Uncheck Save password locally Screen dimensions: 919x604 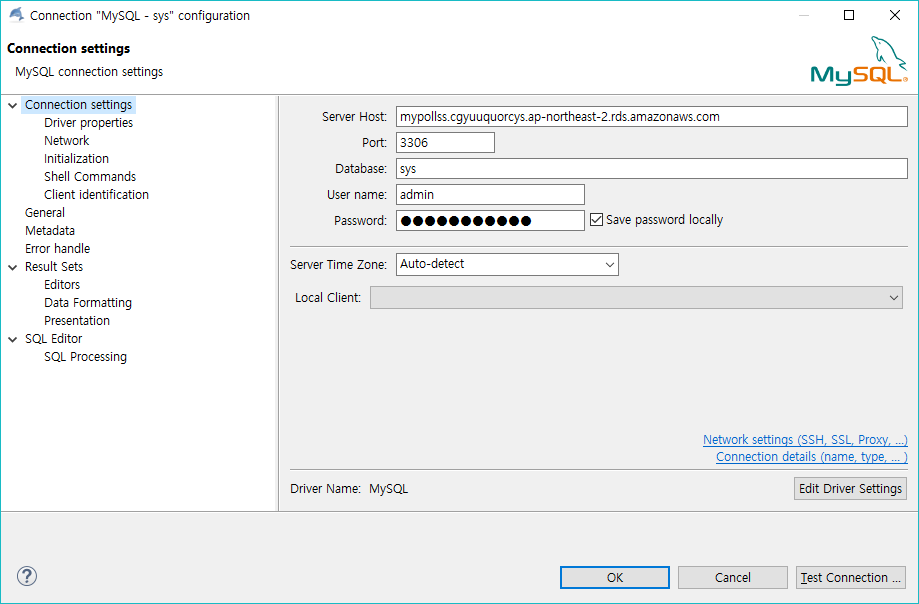pyautogui.click(x=596, y=220)
